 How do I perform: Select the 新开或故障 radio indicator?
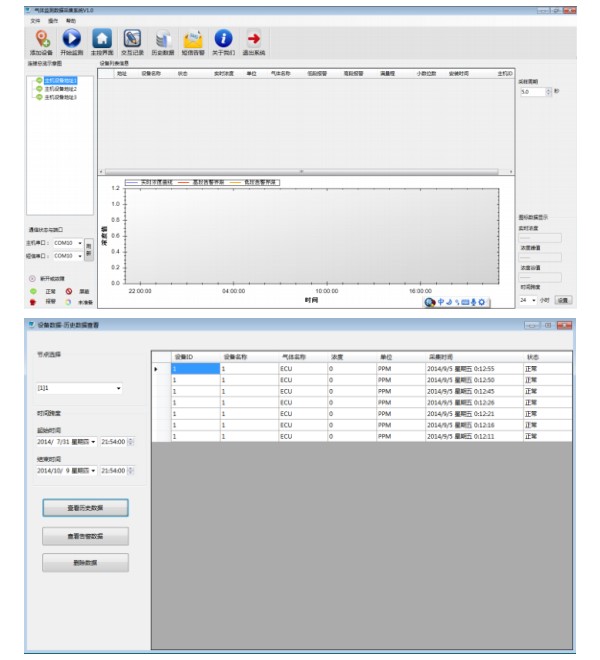click(32, 278)
